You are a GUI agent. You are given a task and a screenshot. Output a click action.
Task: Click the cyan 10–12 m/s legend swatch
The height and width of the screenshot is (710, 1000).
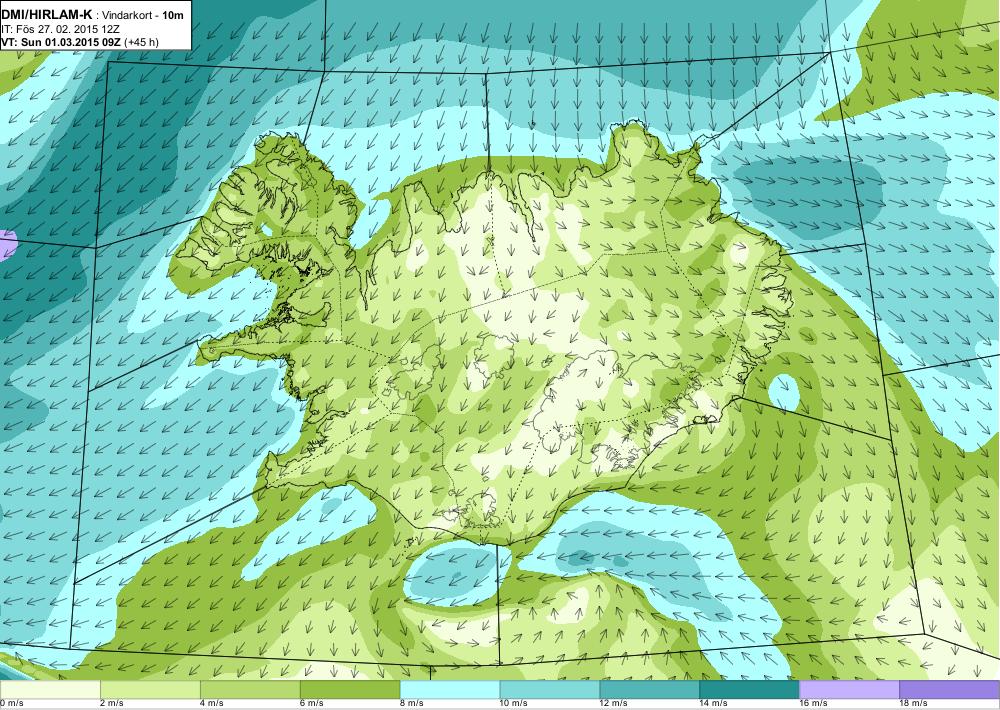tap(550, 690)
